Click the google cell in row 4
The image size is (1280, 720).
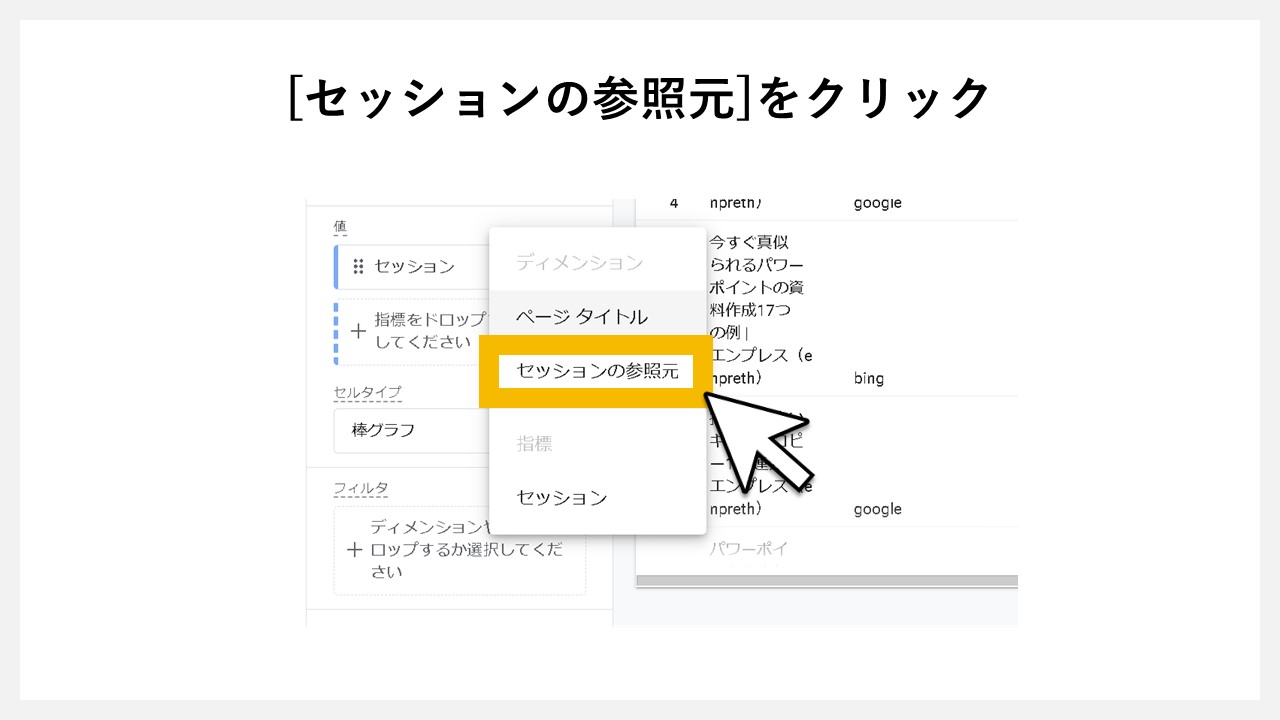tap(878, 202)
